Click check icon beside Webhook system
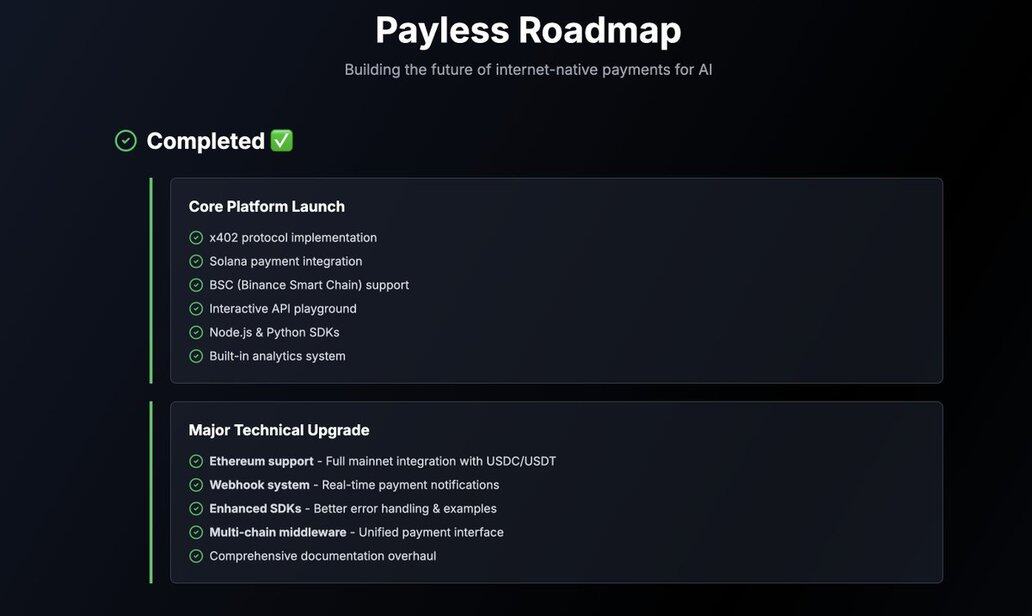 coord(196,485)
